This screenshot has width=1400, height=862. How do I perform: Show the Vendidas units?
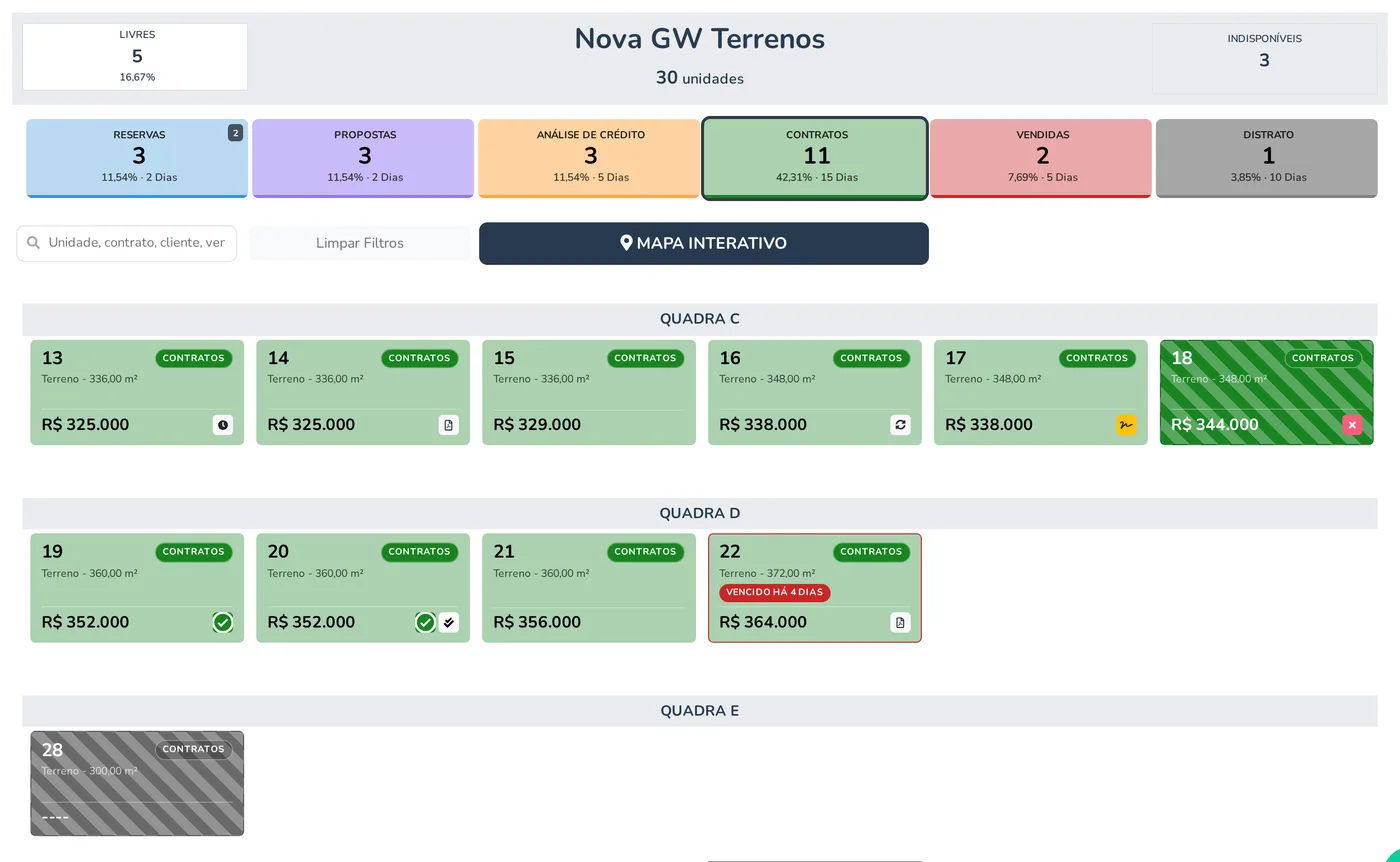point(1041,158)
